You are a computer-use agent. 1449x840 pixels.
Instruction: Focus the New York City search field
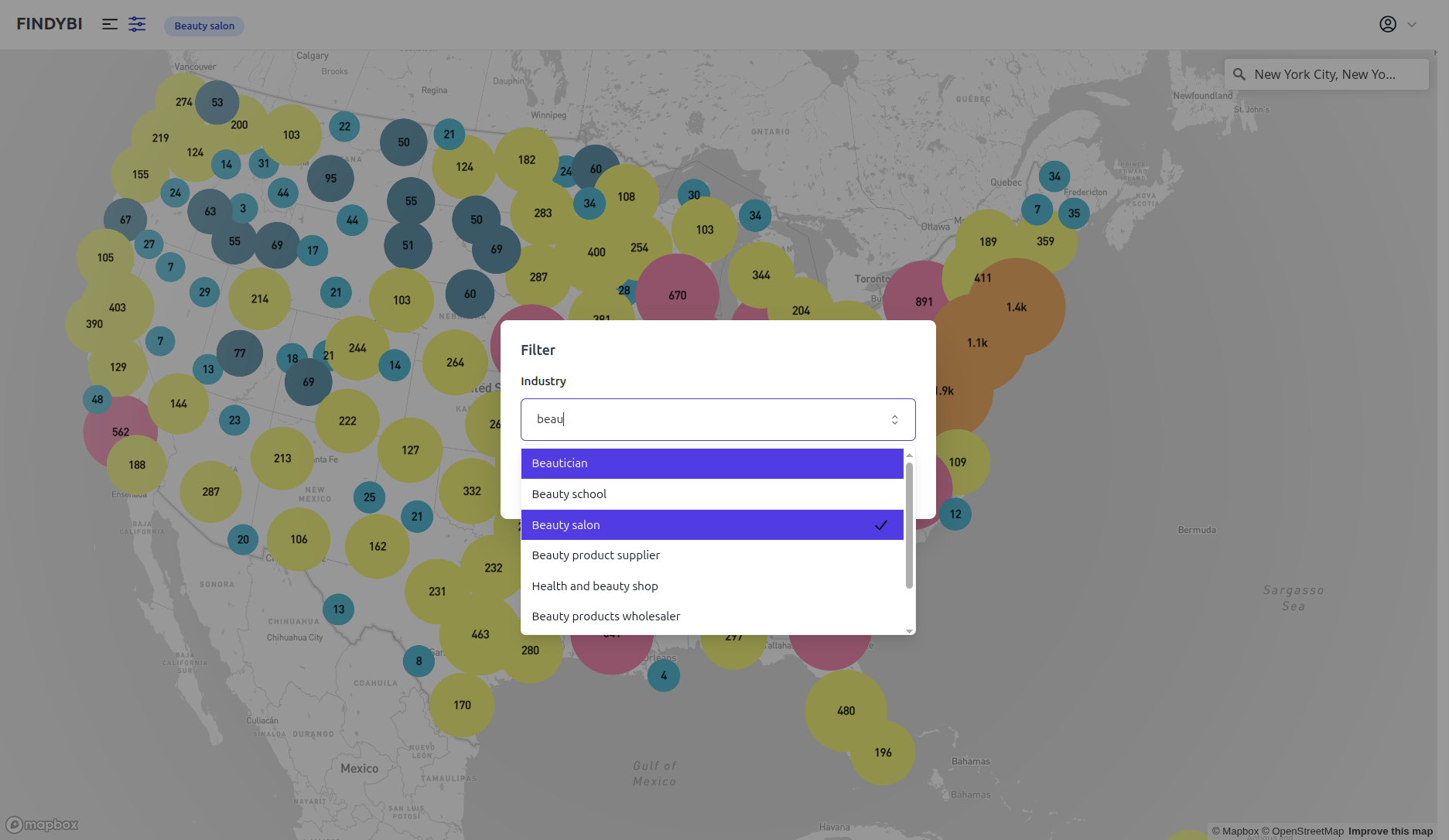1326,74
